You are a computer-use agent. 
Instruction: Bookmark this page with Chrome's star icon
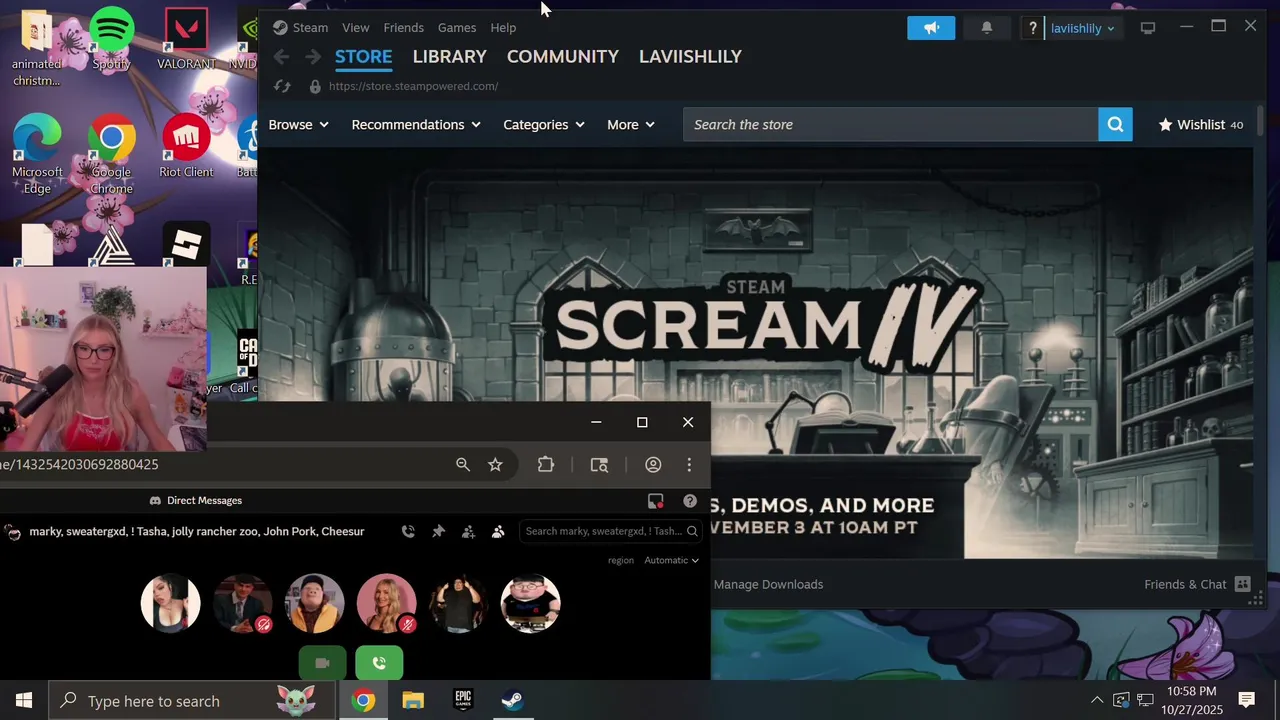pyautogui.click(x=495, y=464)
